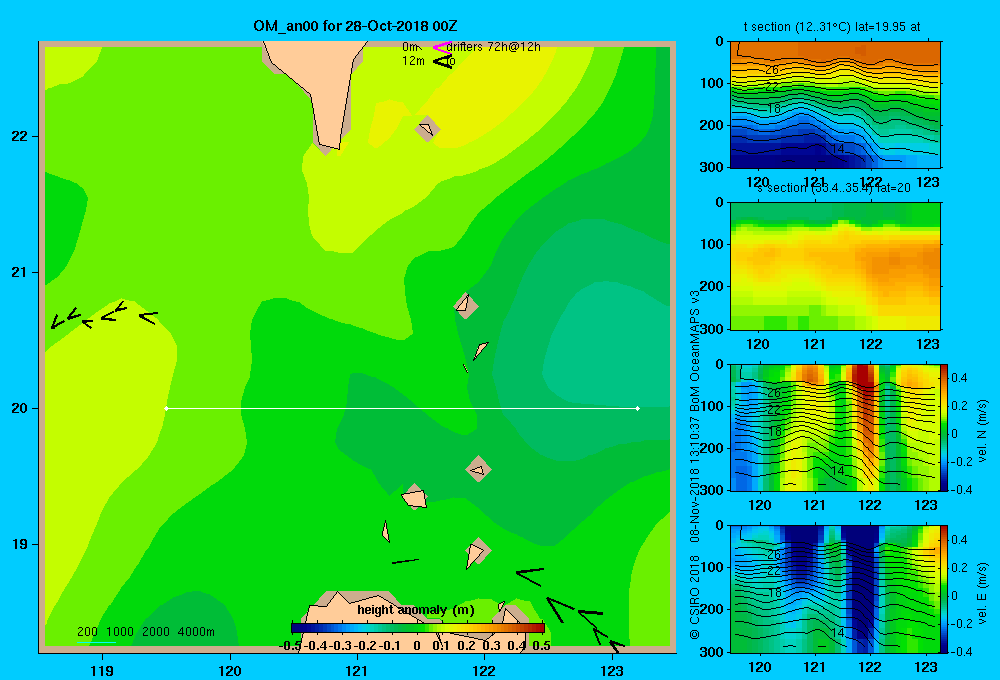
Task: Click the '14' isotherm label in the t section
Action: [837, 148]
